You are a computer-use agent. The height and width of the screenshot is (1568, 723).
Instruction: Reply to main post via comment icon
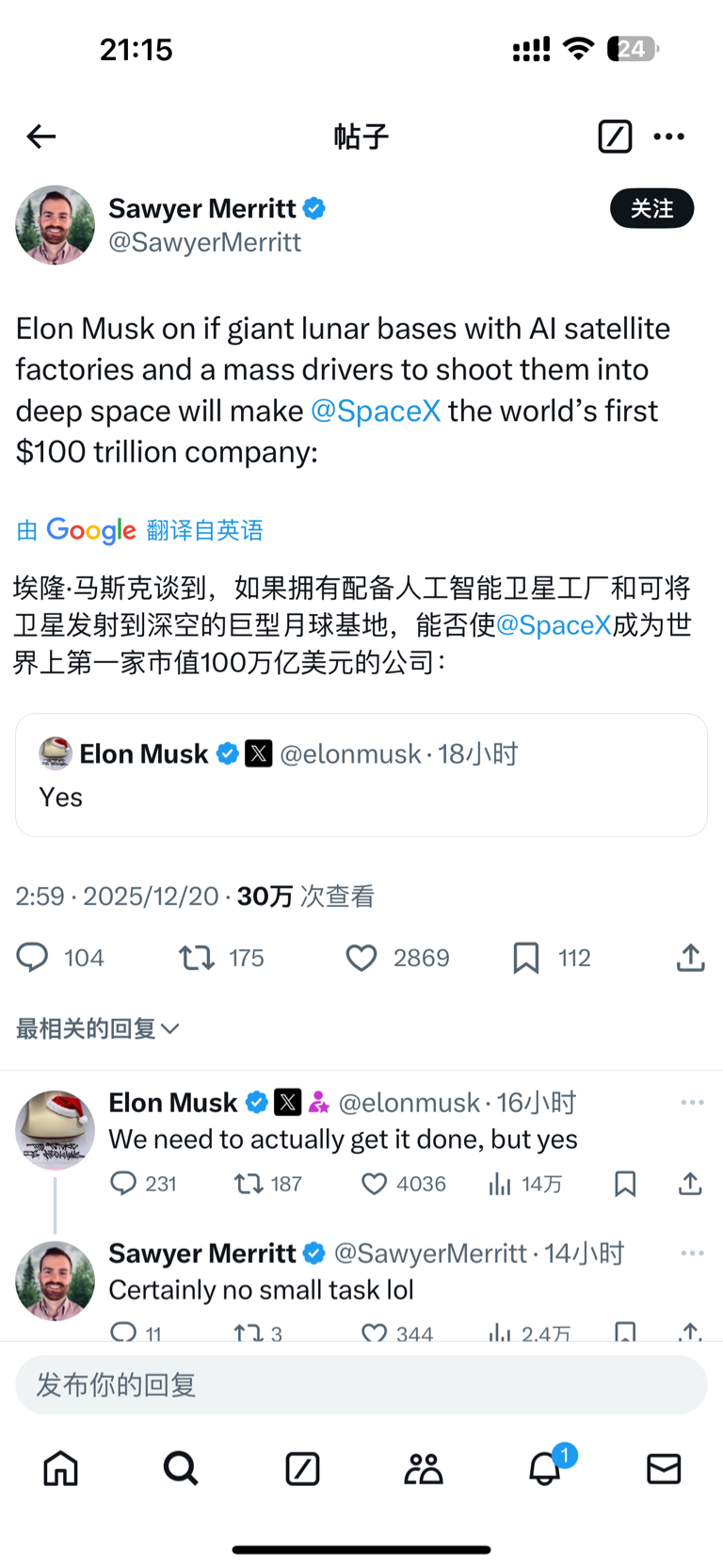pos(33,958)
